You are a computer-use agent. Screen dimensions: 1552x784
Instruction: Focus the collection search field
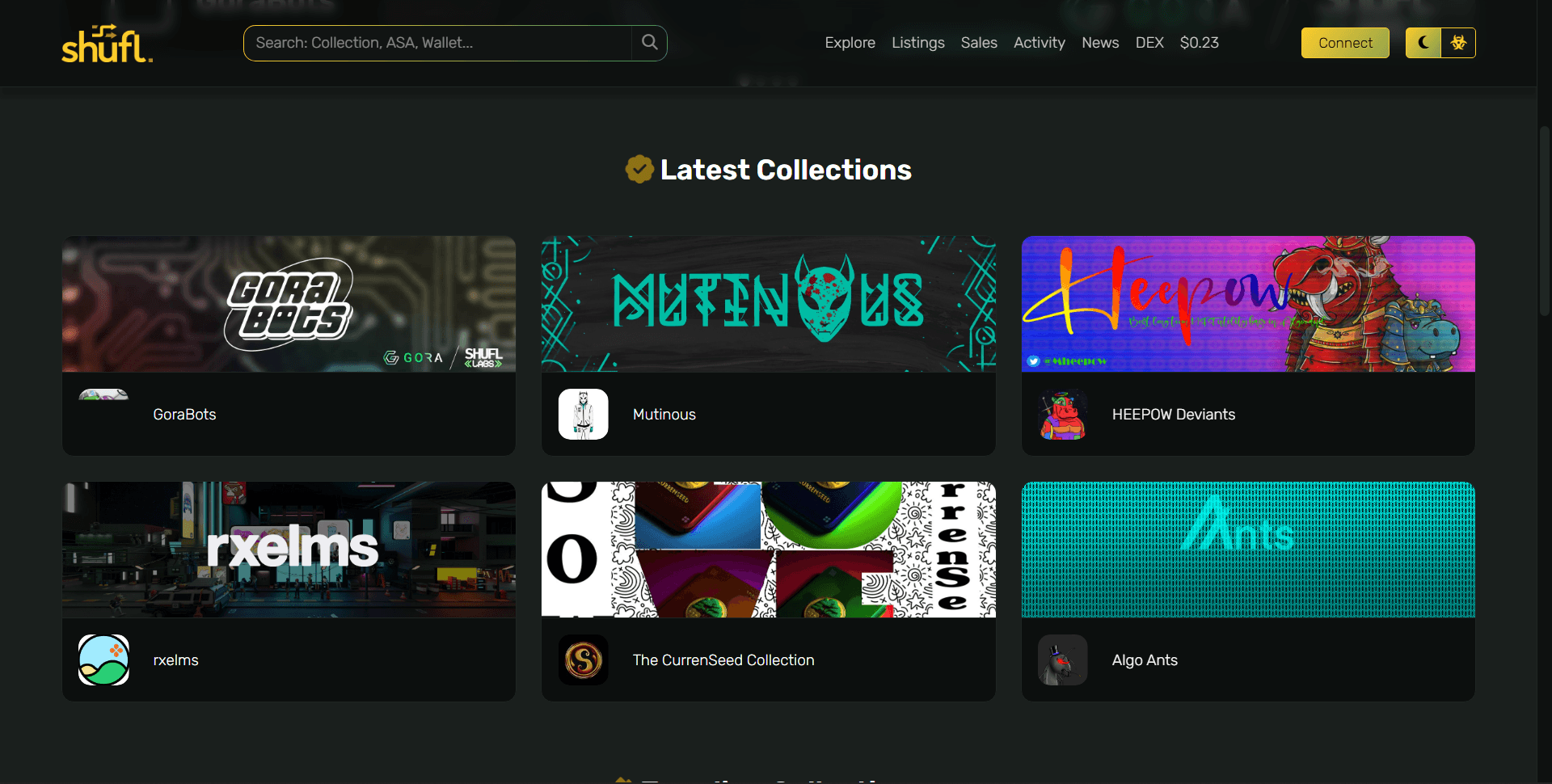tap(437, 43)
